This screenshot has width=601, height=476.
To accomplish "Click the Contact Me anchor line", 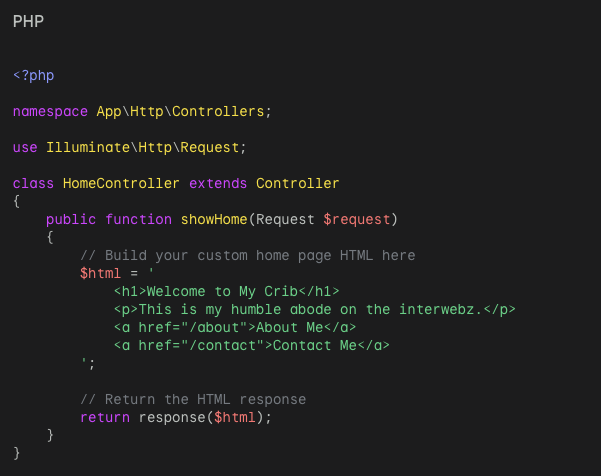I will [252, 346].
